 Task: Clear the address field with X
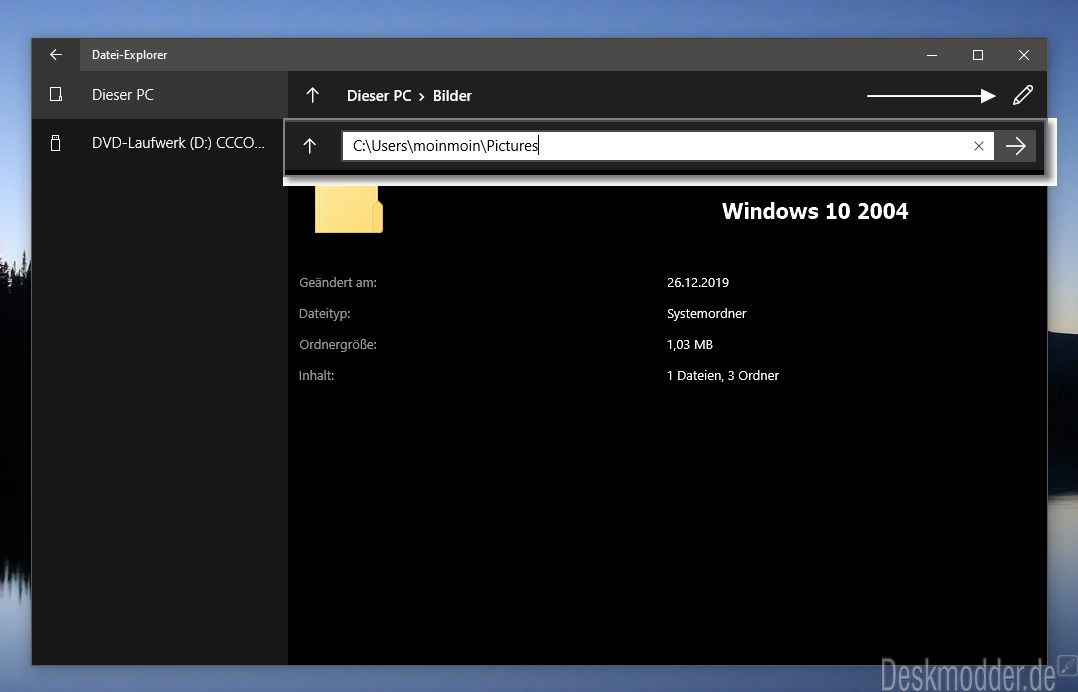[979, 146]
